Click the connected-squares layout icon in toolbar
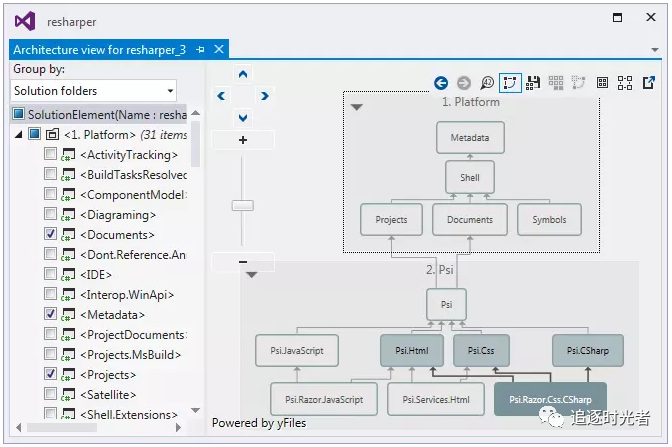The image size is (672, 447). click(625, 83)
